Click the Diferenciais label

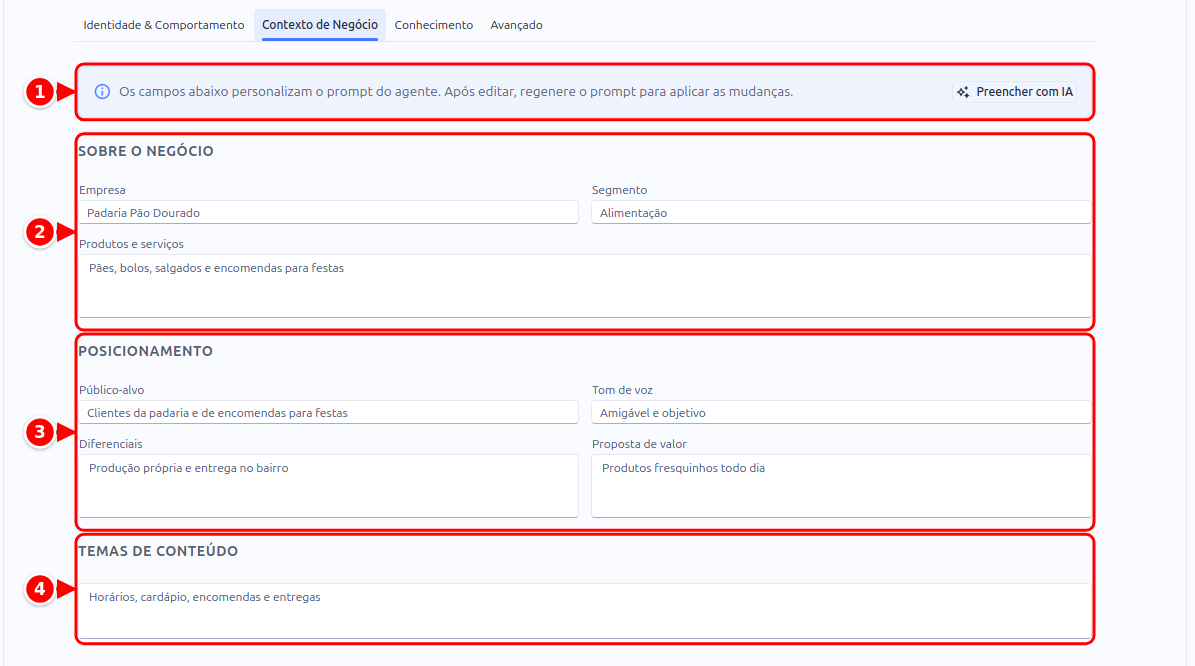tap(111, 443)
